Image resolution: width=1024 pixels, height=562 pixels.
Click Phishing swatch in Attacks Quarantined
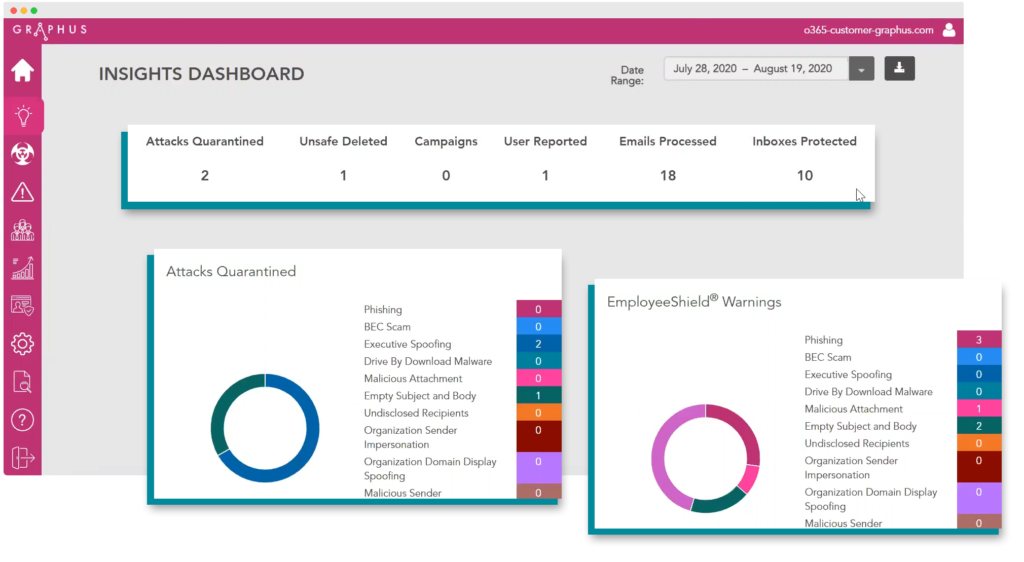pos(539,309)
